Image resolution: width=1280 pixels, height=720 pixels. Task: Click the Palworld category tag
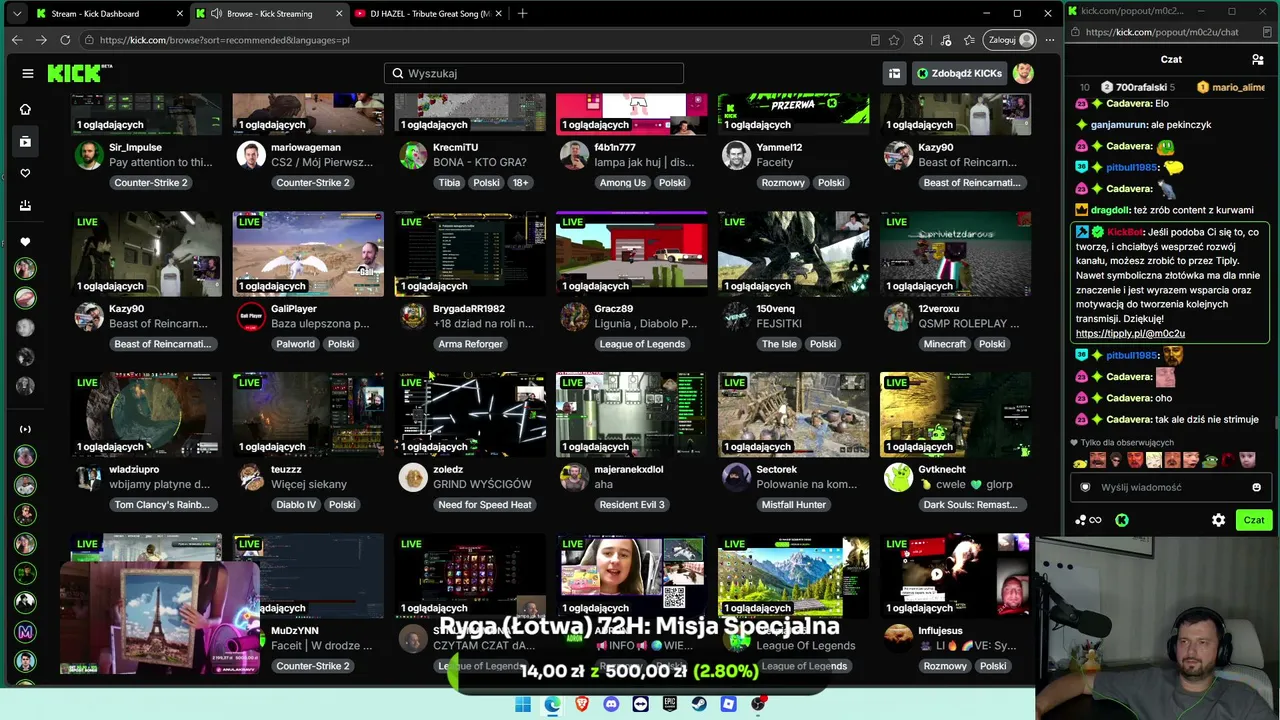pyautogui.click(x=295, y=344)
